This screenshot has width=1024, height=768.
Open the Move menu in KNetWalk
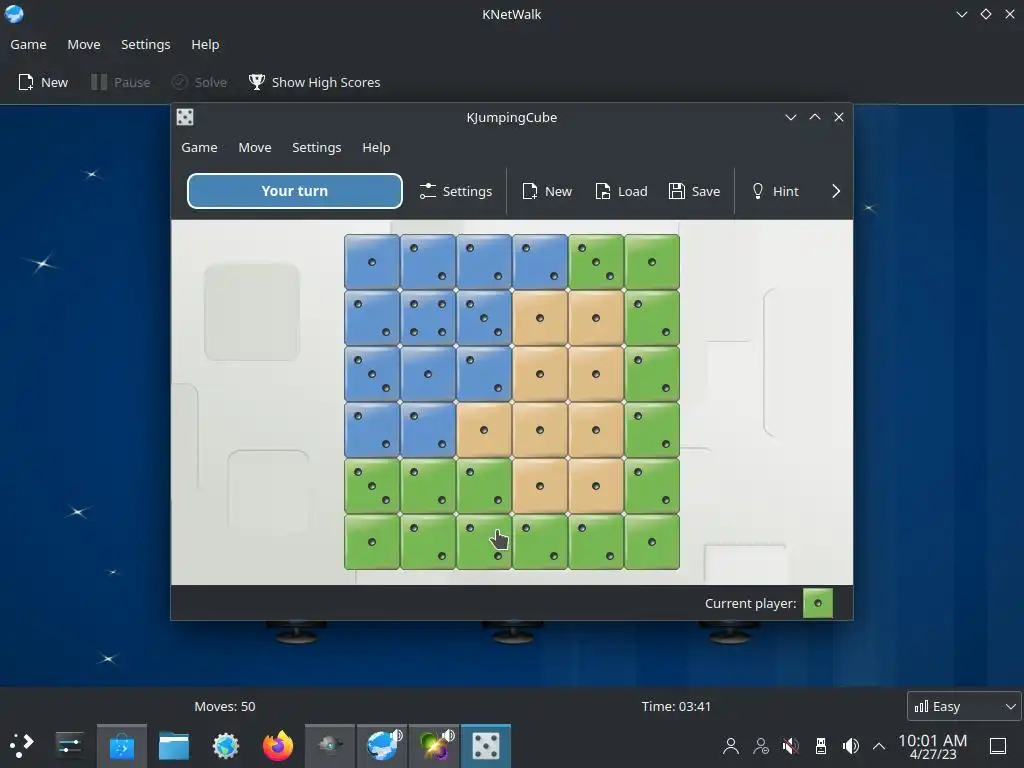pyautogui.click(x=84, y=44)
